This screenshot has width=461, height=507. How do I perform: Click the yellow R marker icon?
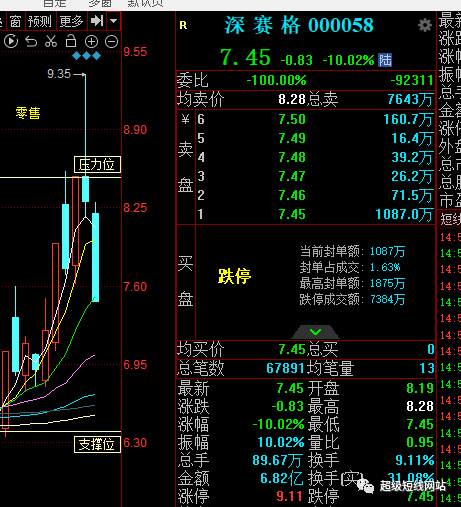[x=183, y=25]
